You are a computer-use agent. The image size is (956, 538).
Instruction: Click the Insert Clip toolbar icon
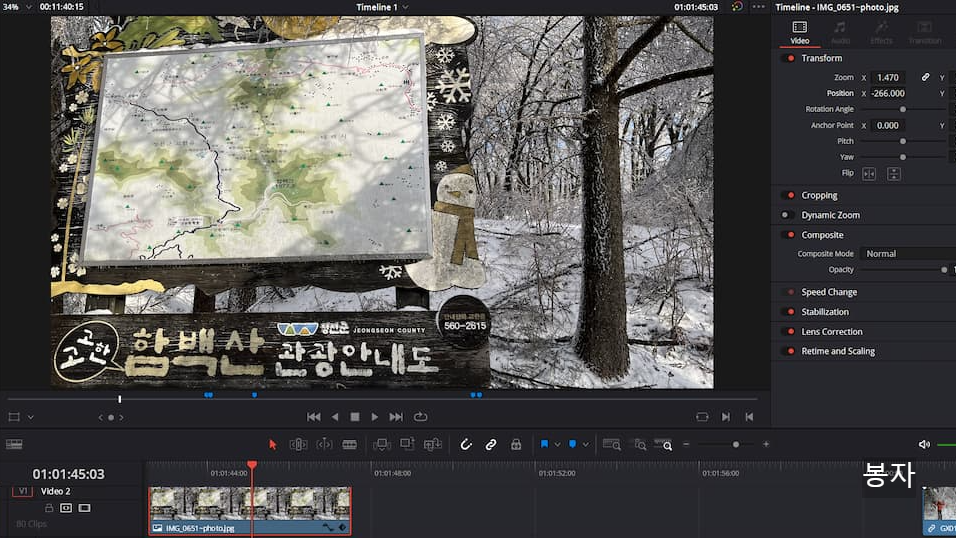click(x=382, y=445)
